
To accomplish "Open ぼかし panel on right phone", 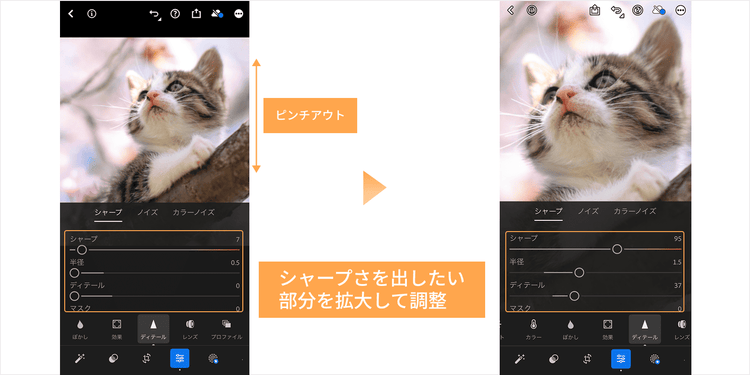I will (x=571, y=329).
